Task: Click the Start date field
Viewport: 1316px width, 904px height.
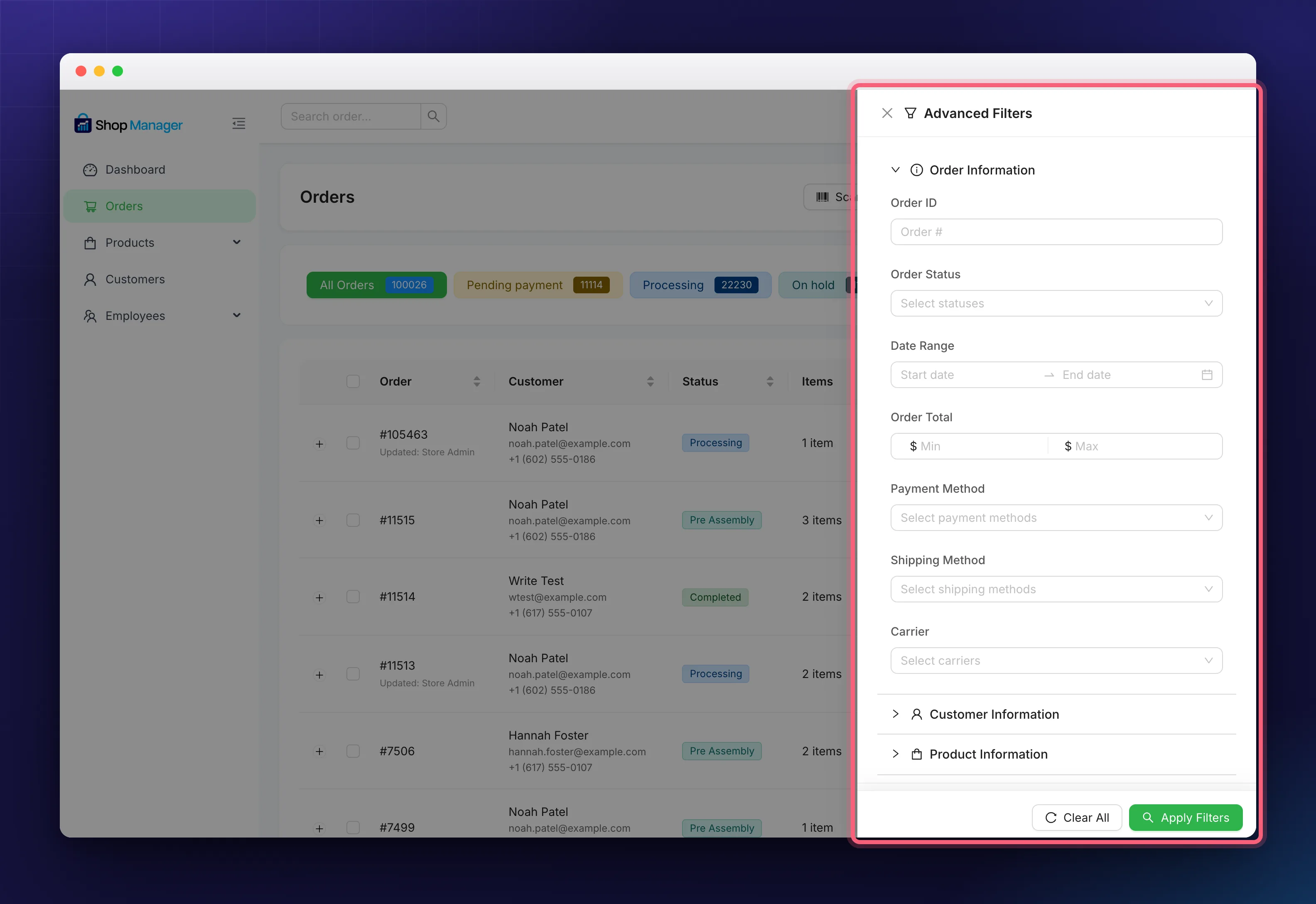Action: (x=968, y=375)
